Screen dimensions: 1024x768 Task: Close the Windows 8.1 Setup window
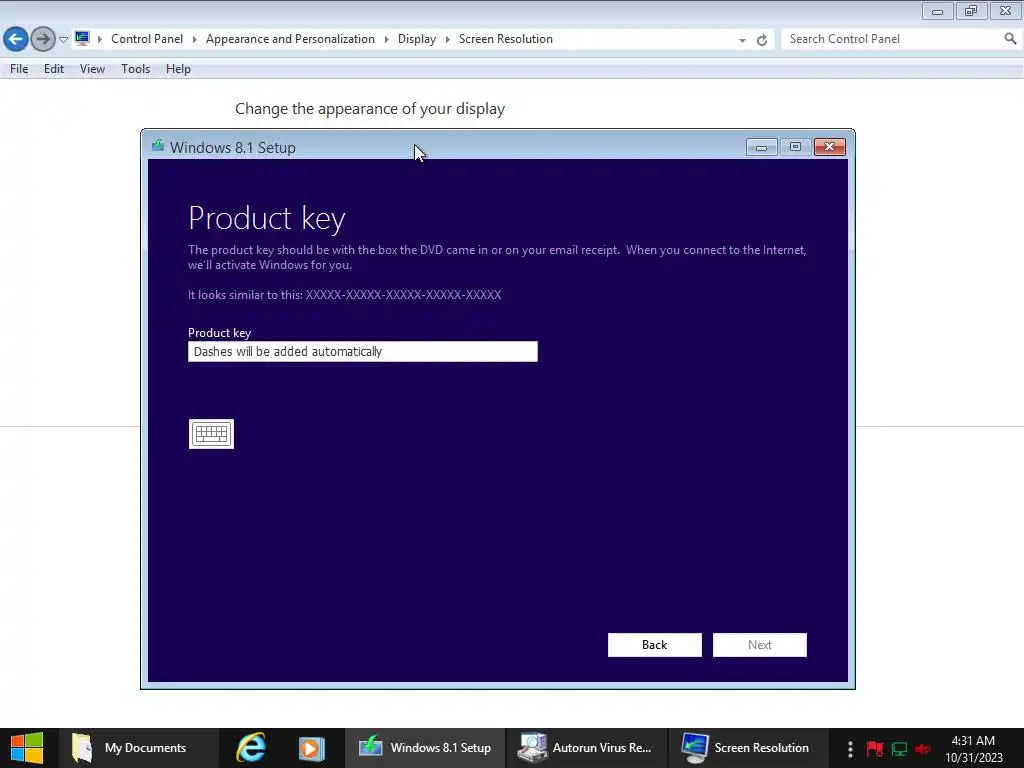click(829, 147)
